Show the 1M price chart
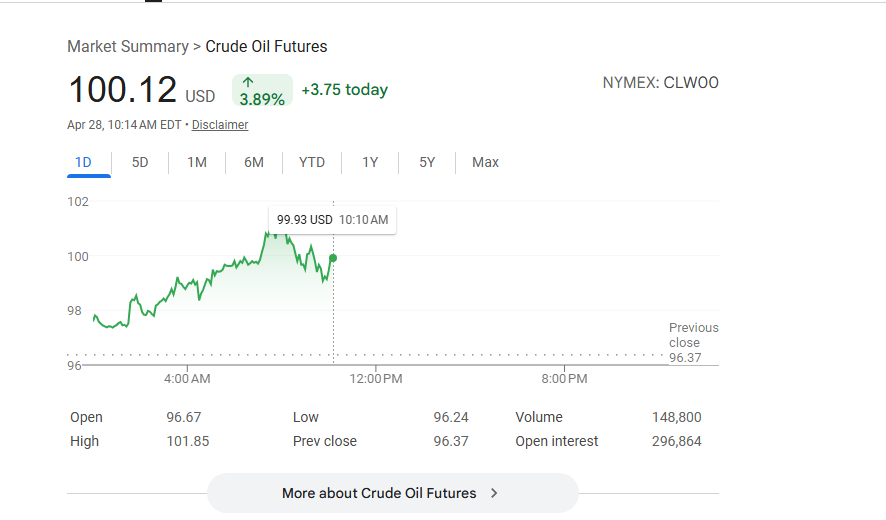 click(x=197, y=162)
